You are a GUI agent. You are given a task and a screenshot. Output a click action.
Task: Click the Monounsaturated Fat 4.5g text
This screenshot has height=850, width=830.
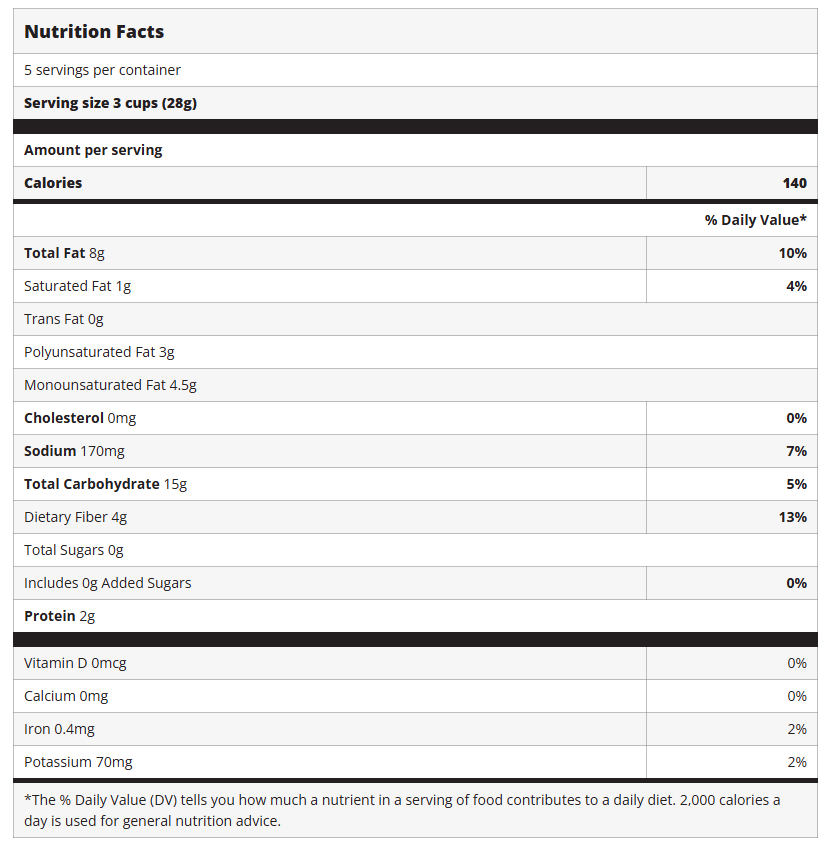click(110, 385)
